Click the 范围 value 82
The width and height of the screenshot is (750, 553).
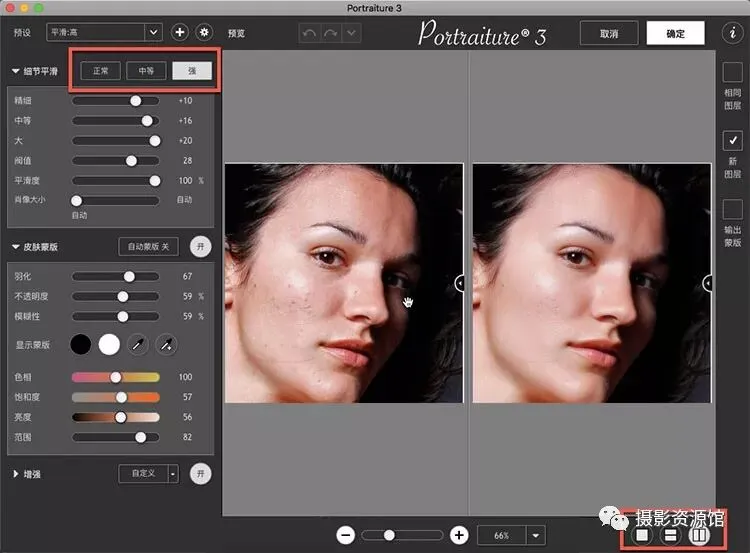pyautogui.click(x=188, y=437)
